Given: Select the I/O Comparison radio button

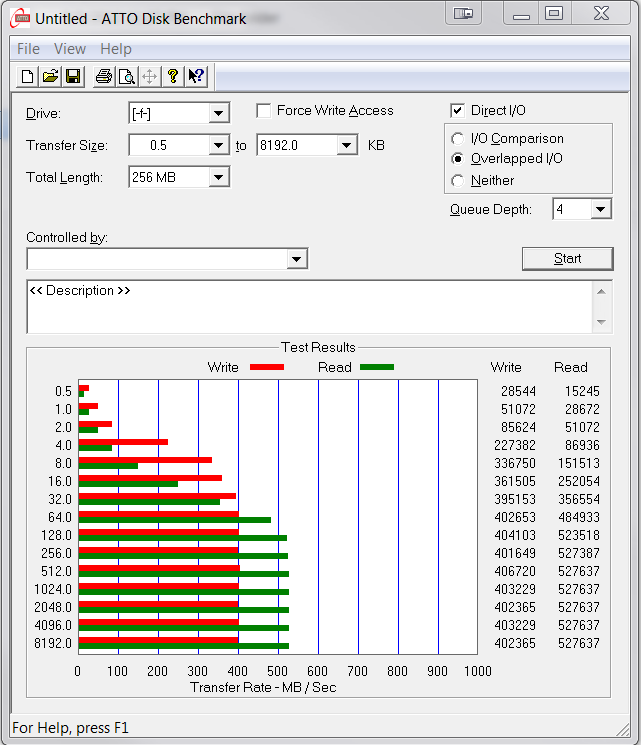Looking at the screenshot, I should point(458,139).
